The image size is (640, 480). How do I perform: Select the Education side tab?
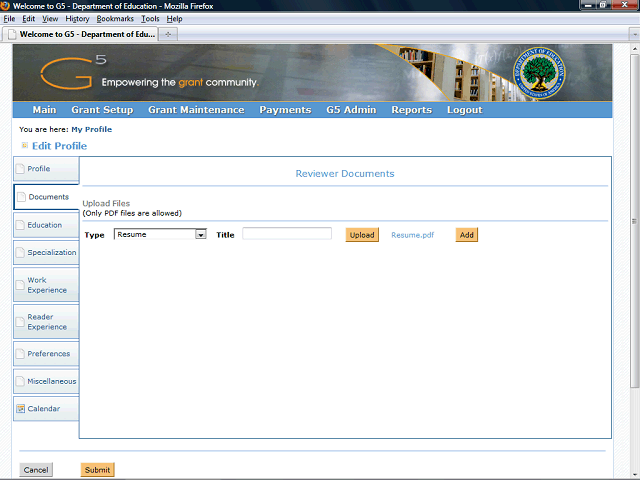[x=46, y=225]
